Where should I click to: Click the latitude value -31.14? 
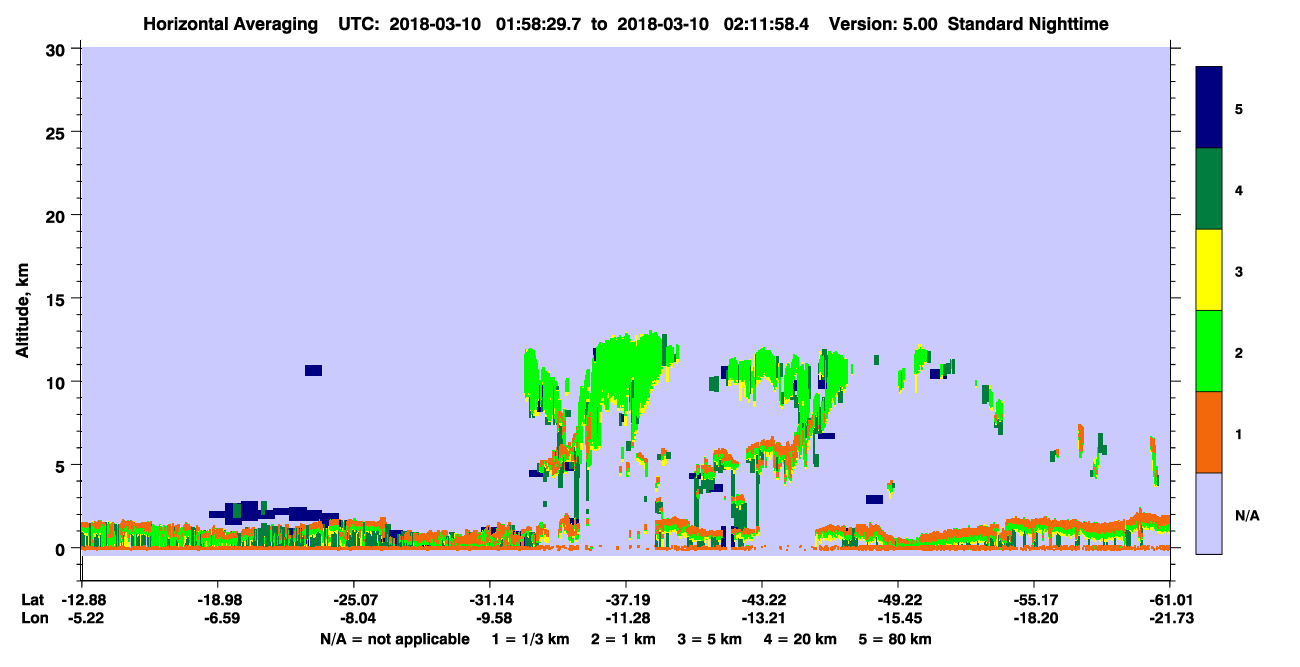click(489, 600)
